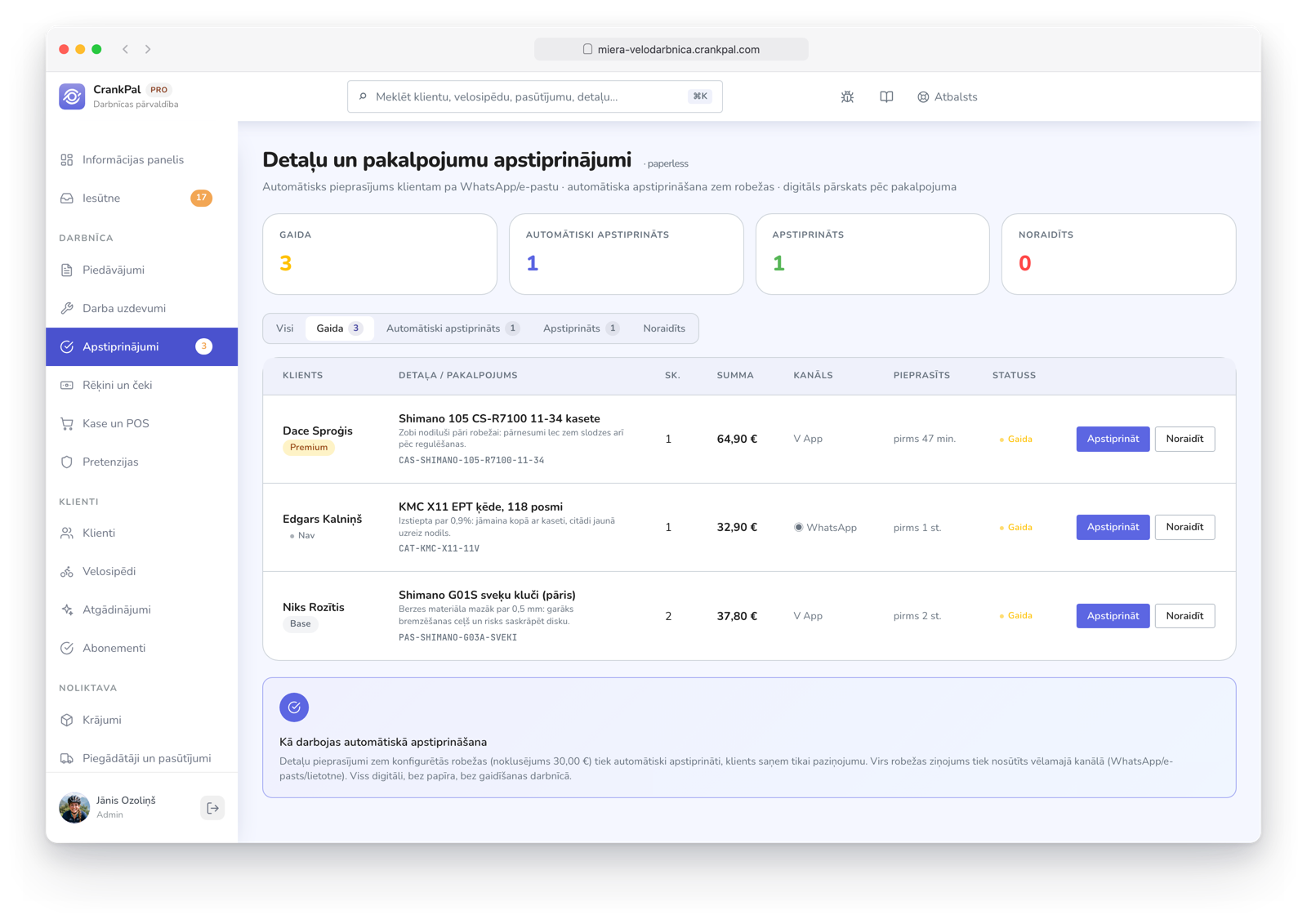Screen dimensions: 1307x924
Task: Click the Apstiprinājumi check-circle icon in sidebar
Action: coord(67,347)
